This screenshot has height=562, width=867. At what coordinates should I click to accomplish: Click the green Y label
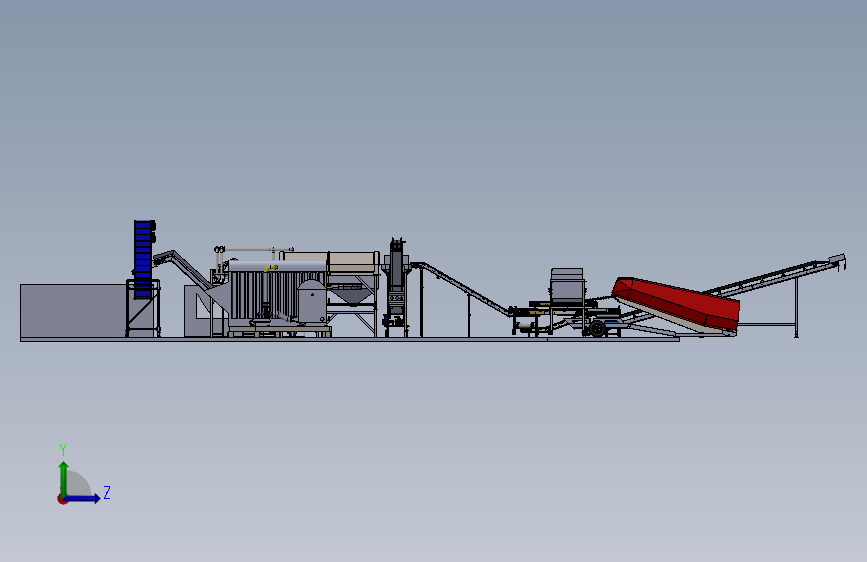point(63,450)
